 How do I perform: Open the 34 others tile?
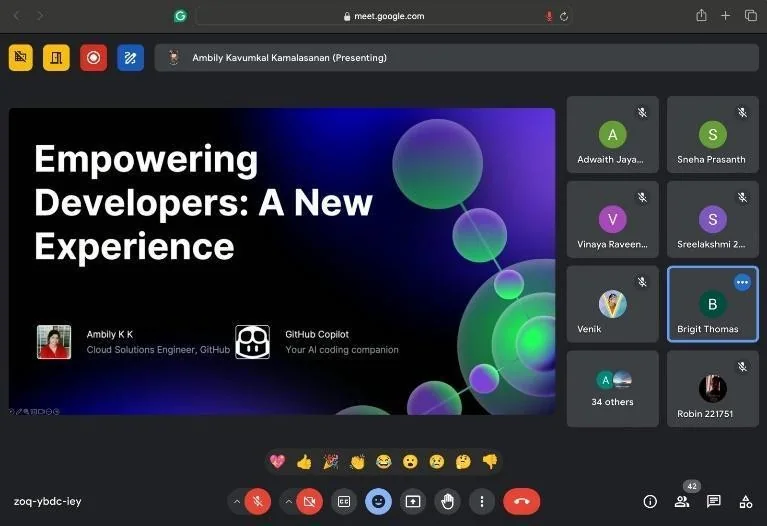tap(612, 389)
